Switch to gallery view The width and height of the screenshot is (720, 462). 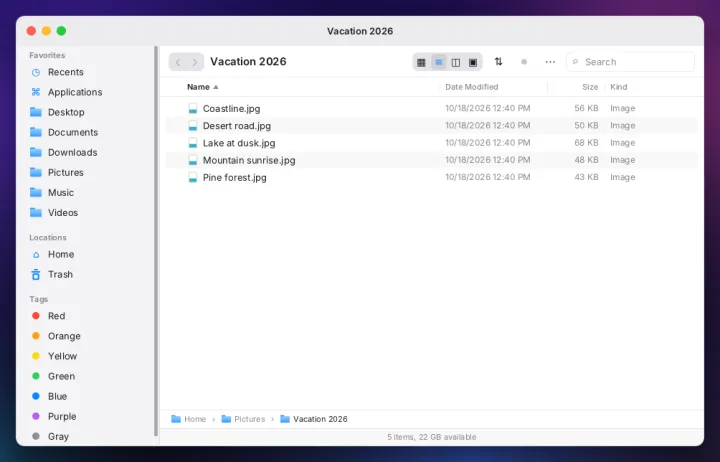coord(473,62)
